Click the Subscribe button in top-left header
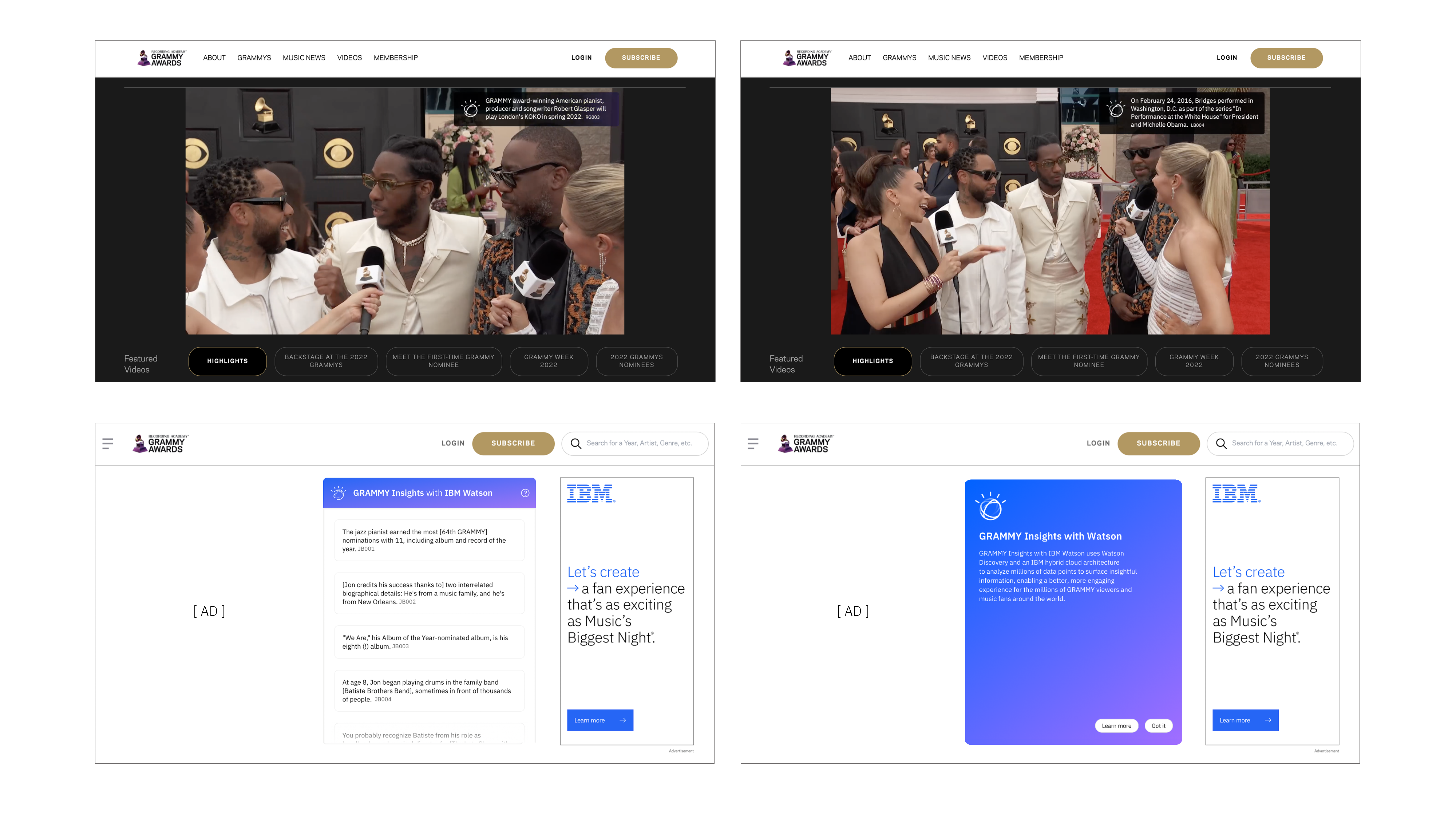Screen dimensions: 1456x819 640,58
